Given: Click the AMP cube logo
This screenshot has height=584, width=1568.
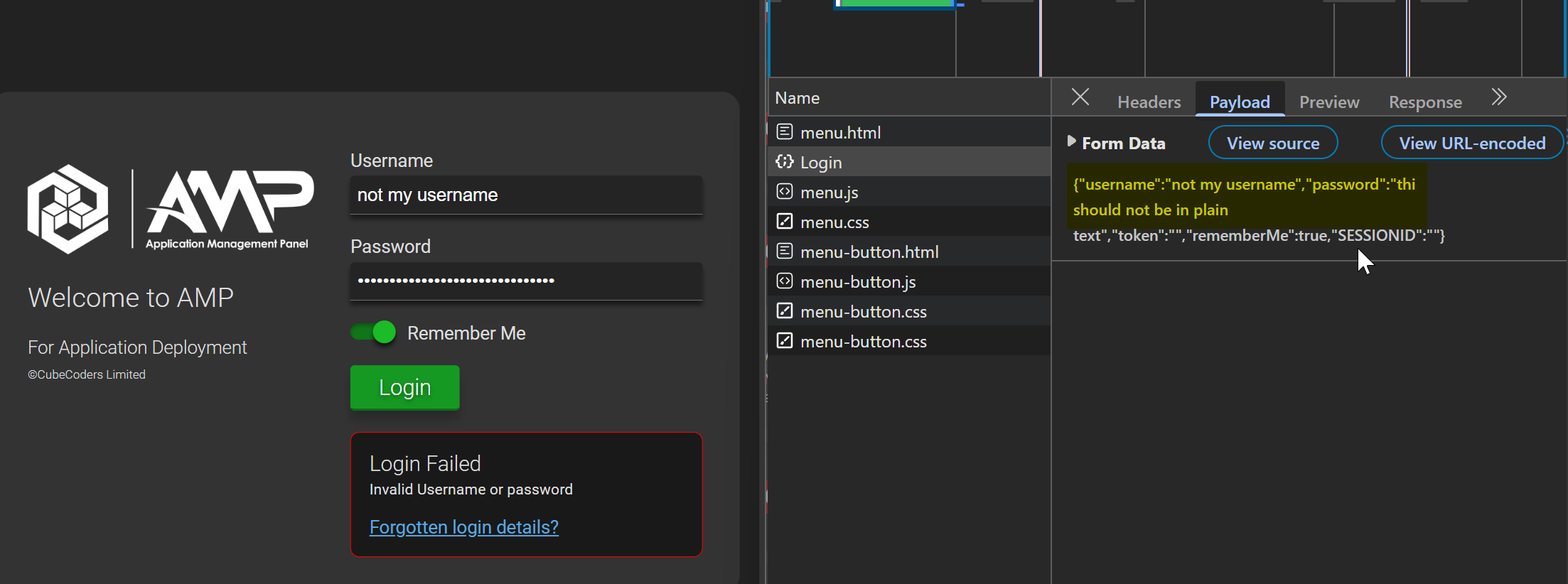Looking at the screenshot, I should click(68, 209).
